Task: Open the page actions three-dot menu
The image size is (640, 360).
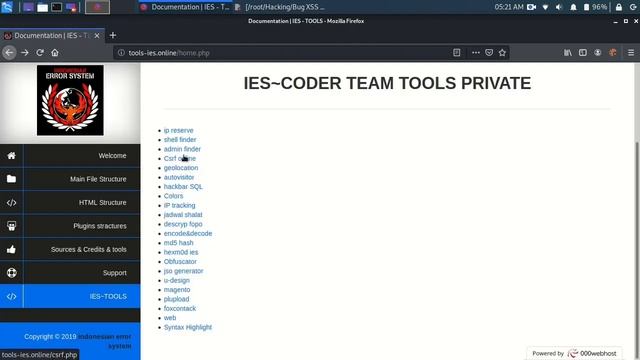Action: click(476, 53)
